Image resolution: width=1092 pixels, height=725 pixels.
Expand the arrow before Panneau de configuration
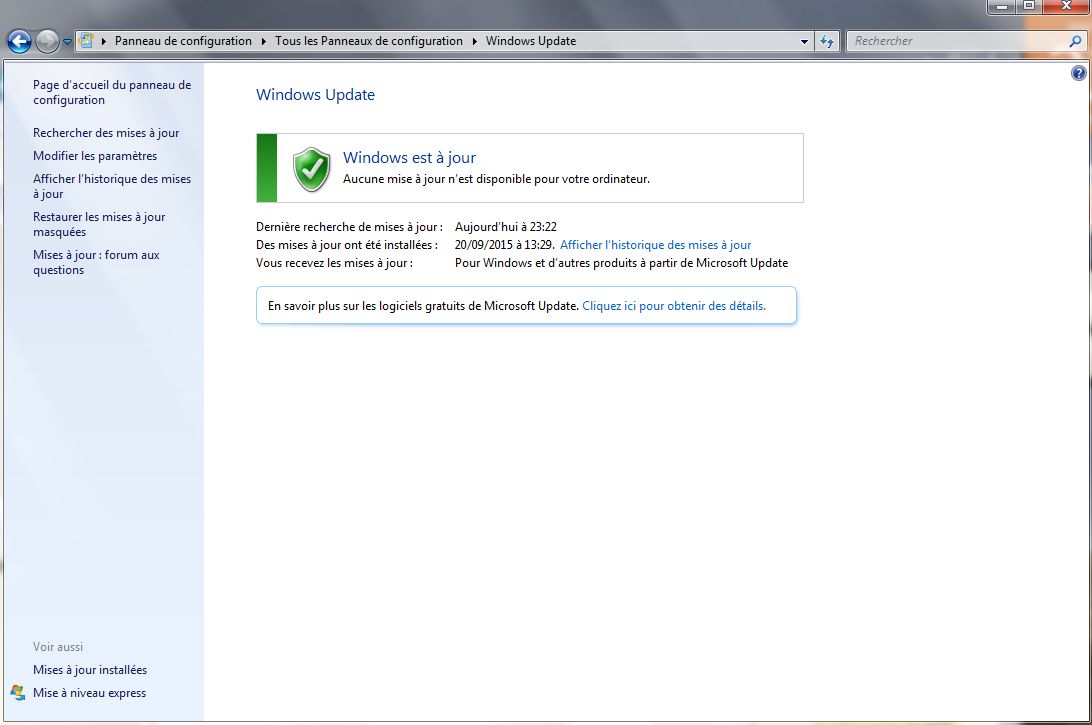[x=104, y=41]
